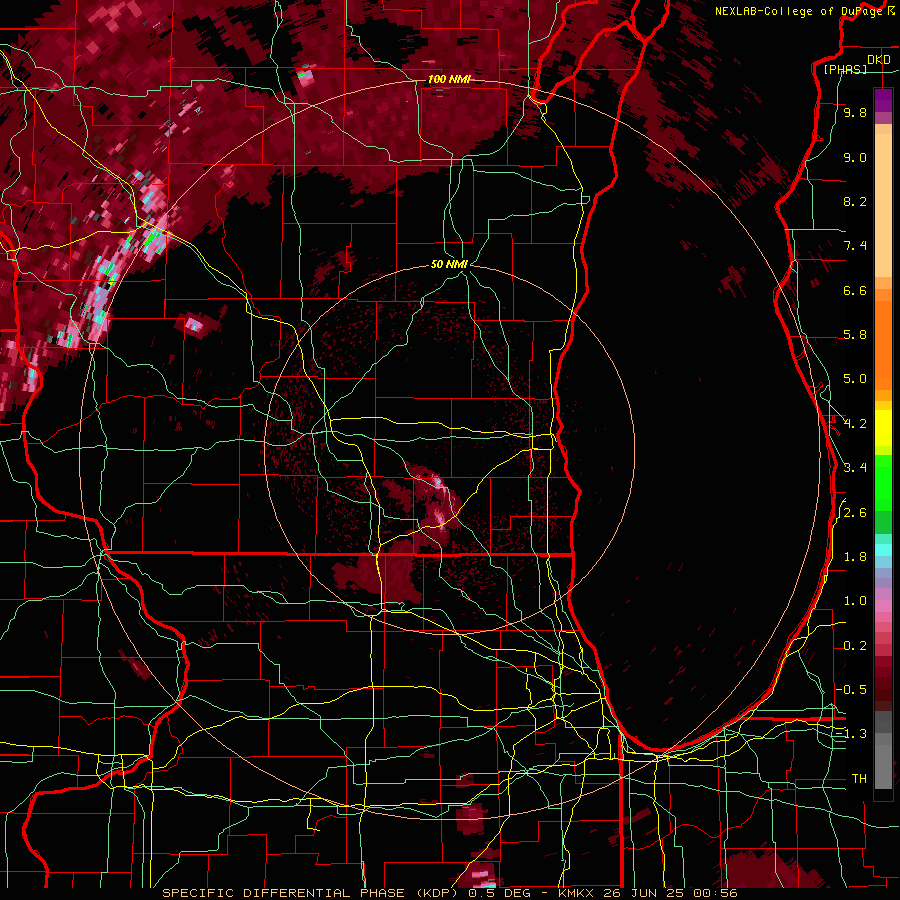Click the Specific Differential Phase (KDP) caption
The width and height of the screenshot is (900, 900).
[311, 893]
